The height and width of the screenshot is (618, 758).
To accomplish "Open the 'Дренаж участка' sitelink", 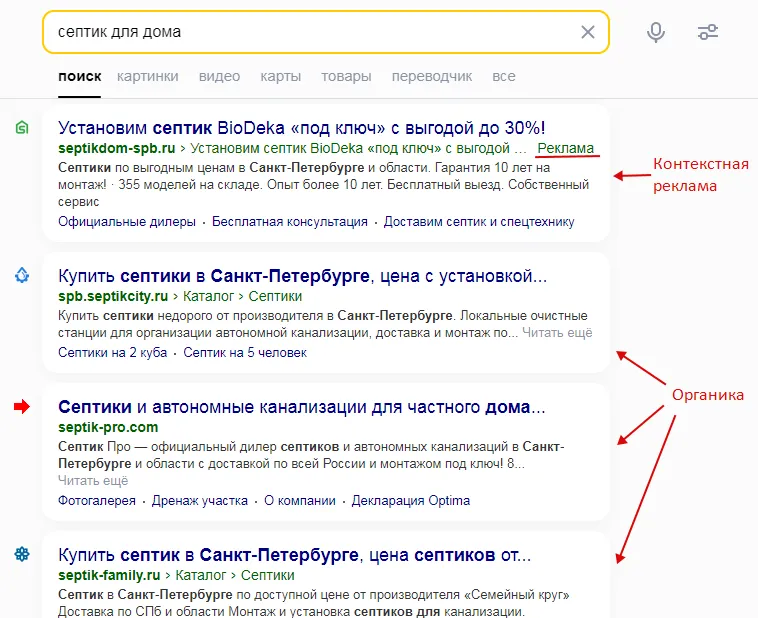I will [x=200, y=500].
